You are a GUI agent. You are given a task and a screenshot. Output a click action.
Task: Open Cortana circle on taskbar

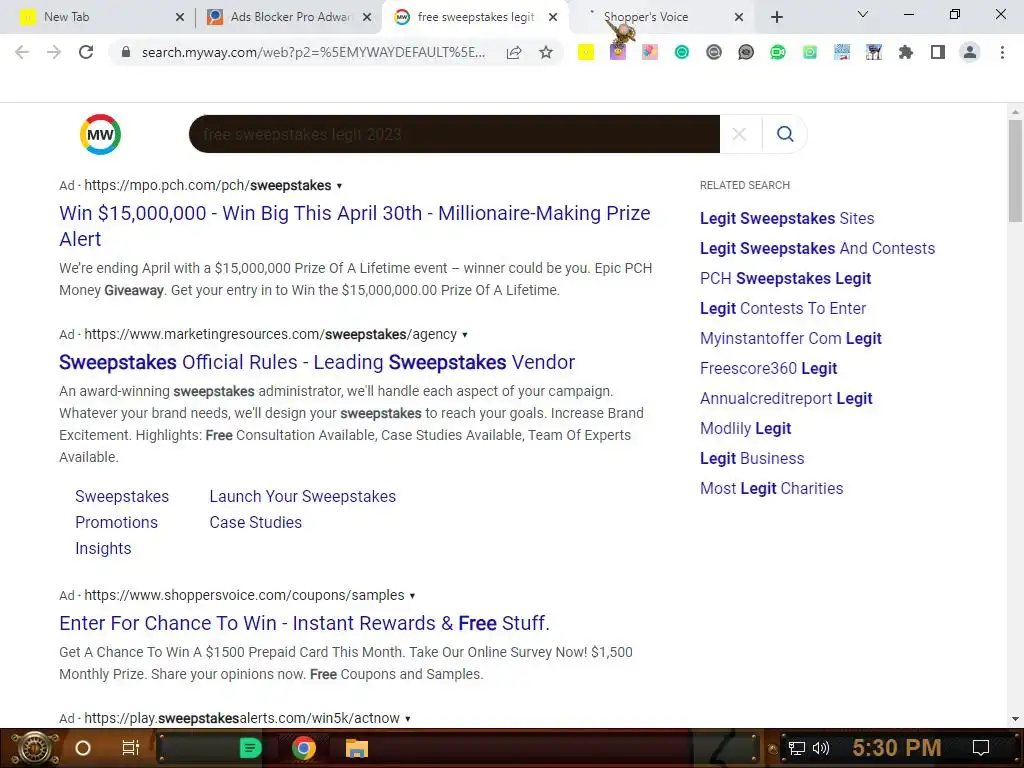click(83, 748)
